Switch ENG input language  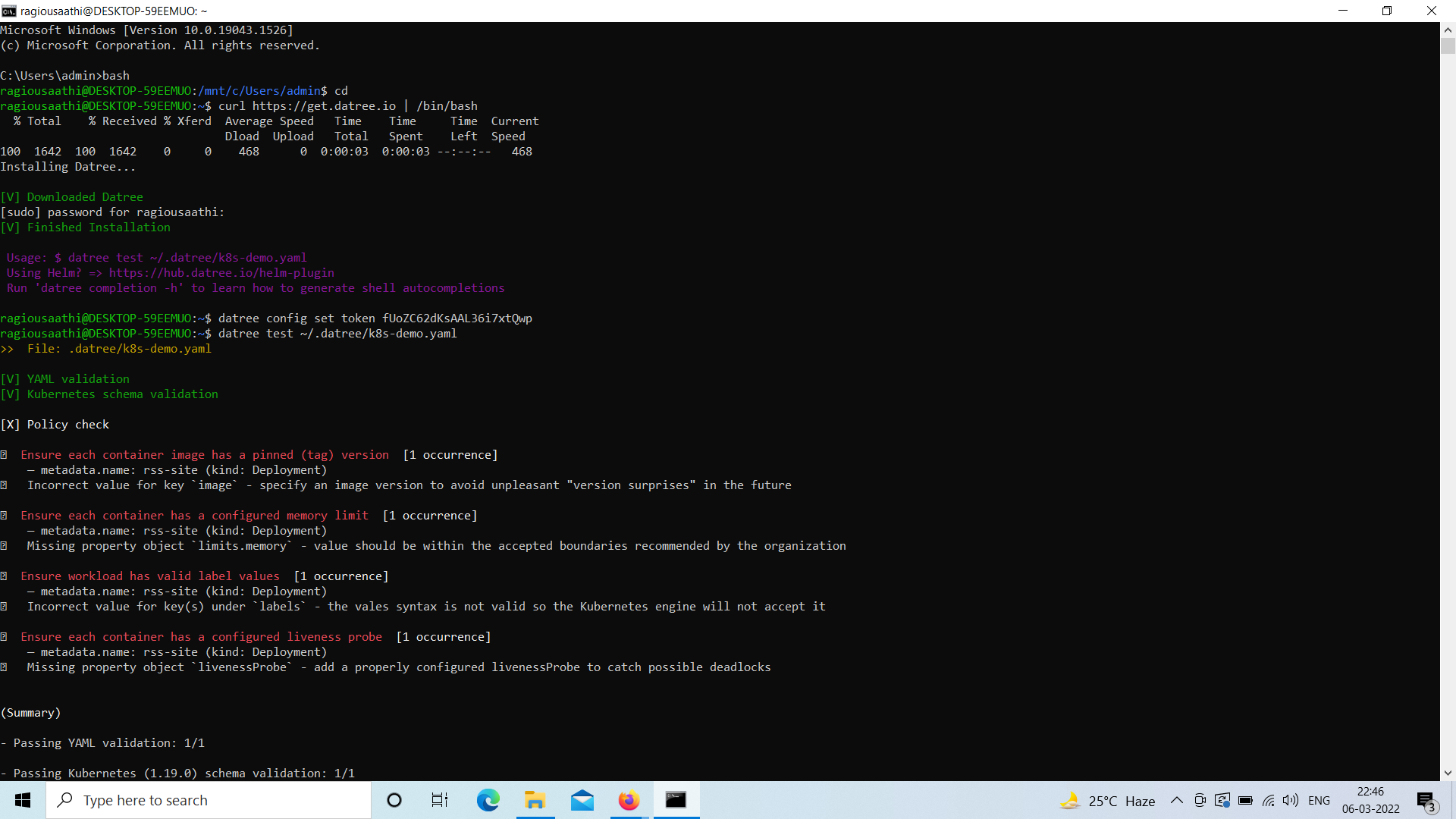(1319, 800)
